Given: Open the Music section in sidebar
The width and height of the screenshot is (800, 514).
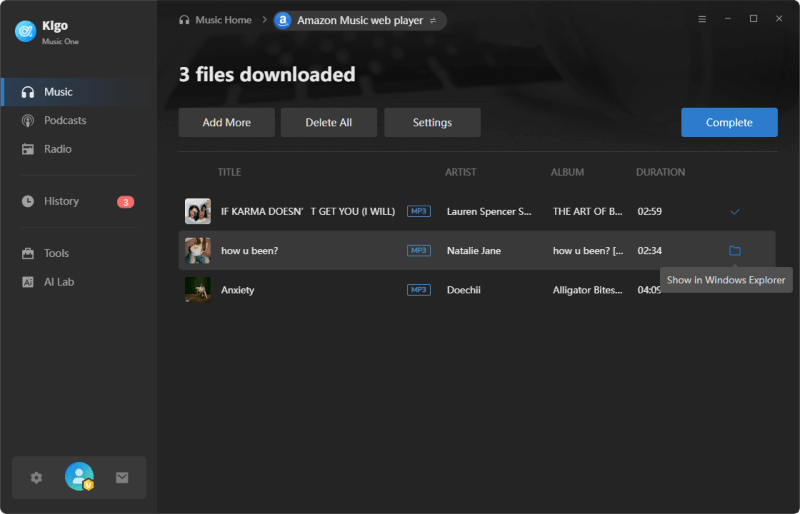Looking at the screenshot, I should coord(58,92).
